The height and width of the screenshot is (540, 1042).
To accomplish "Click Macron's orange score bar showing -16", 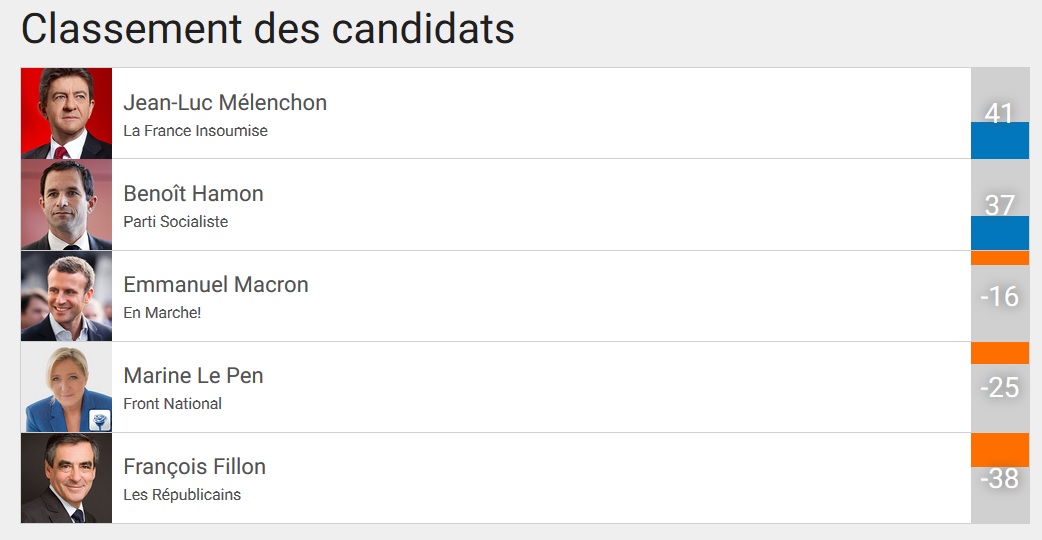I will coord(1000,258).
